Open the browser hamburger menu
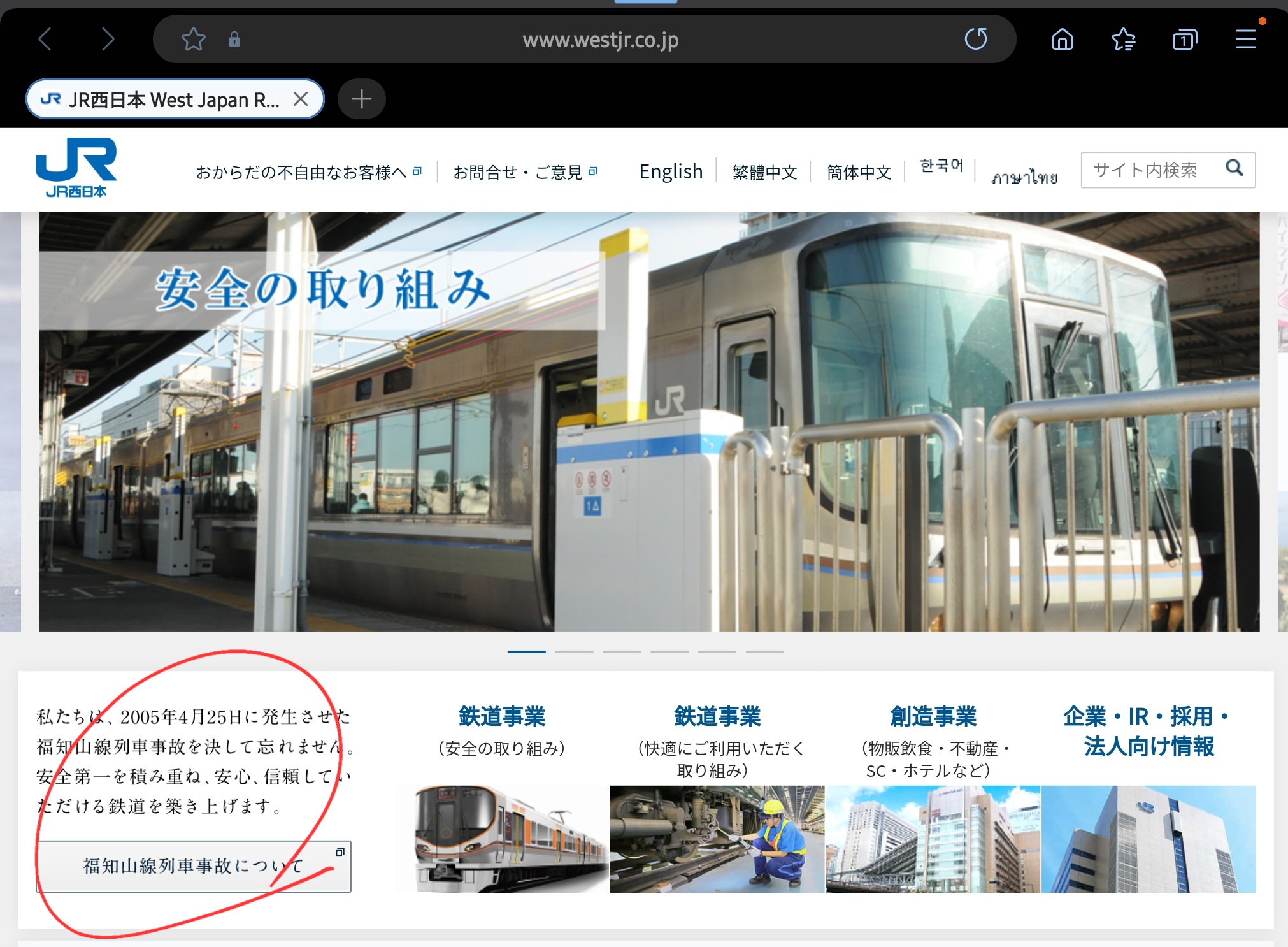The width and height of the screenshot is (1288, 947). tap(1245, 40)
